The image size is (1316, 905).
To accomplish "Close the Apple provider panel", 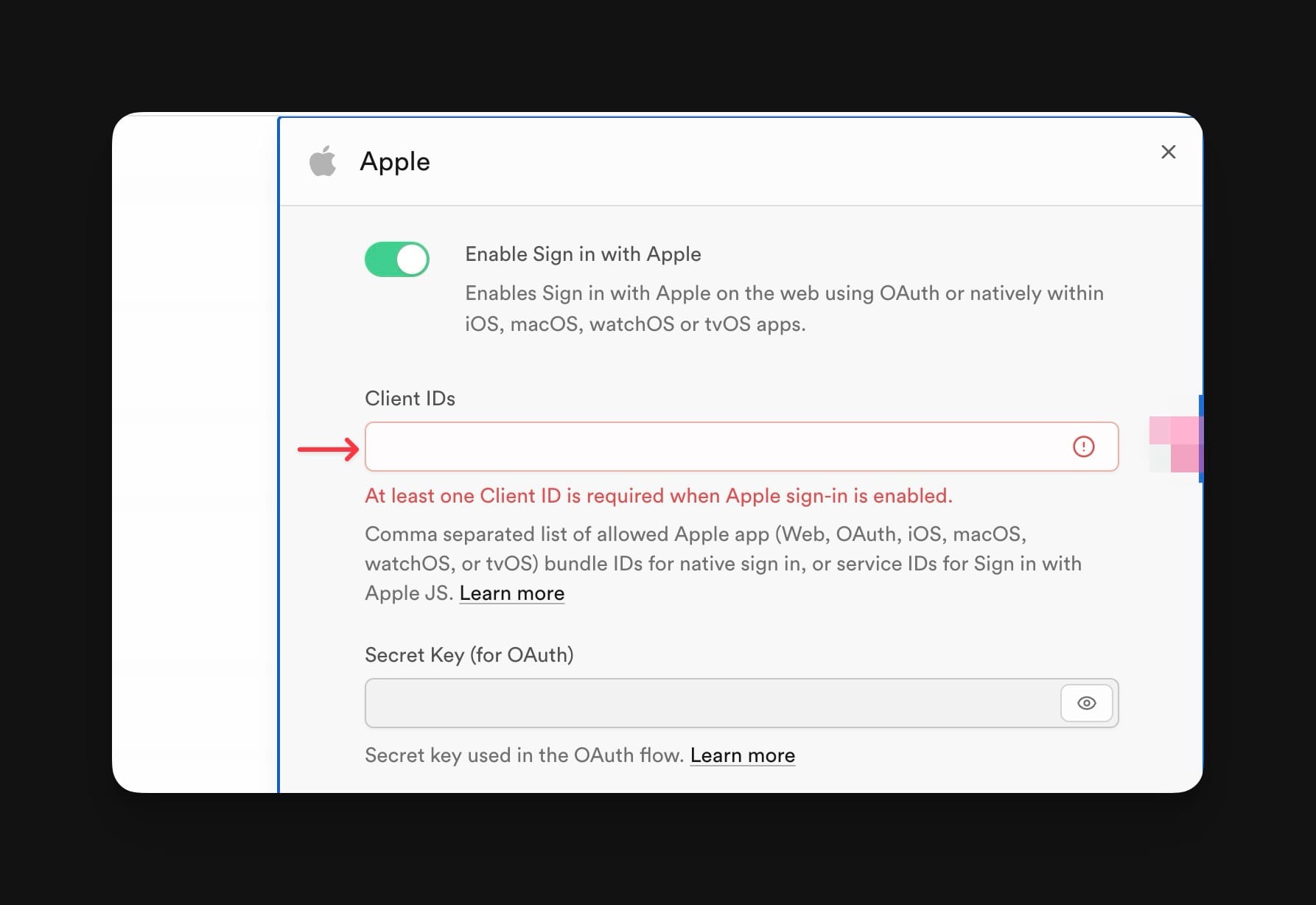I will [x=1168, y=152].
